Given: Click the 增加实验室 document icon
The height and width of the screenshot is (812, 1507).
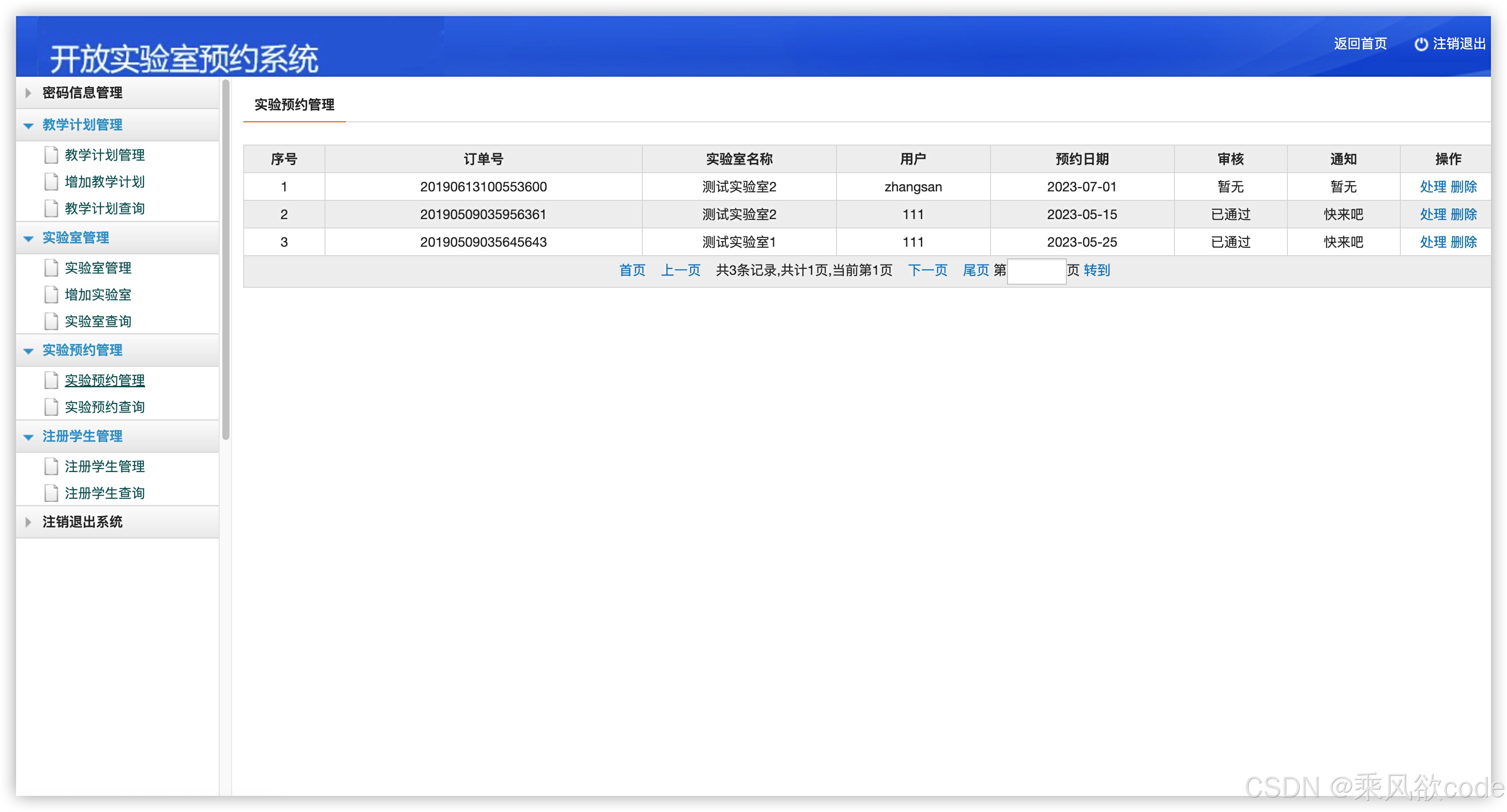Looking at the screenshot, I should pos(51,294).
